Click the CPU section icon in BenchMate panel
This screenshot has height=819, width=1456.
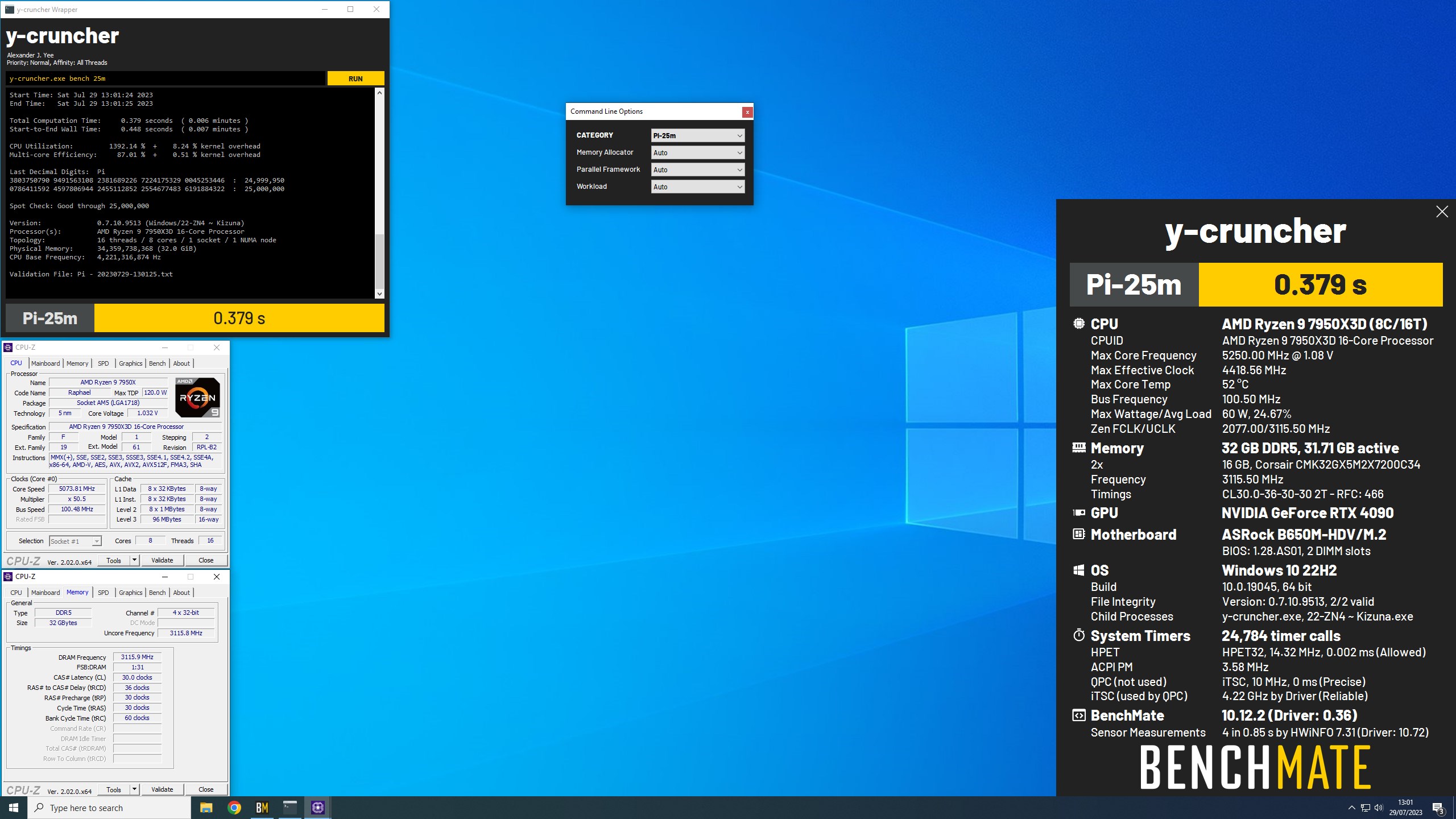[1079, 324]
